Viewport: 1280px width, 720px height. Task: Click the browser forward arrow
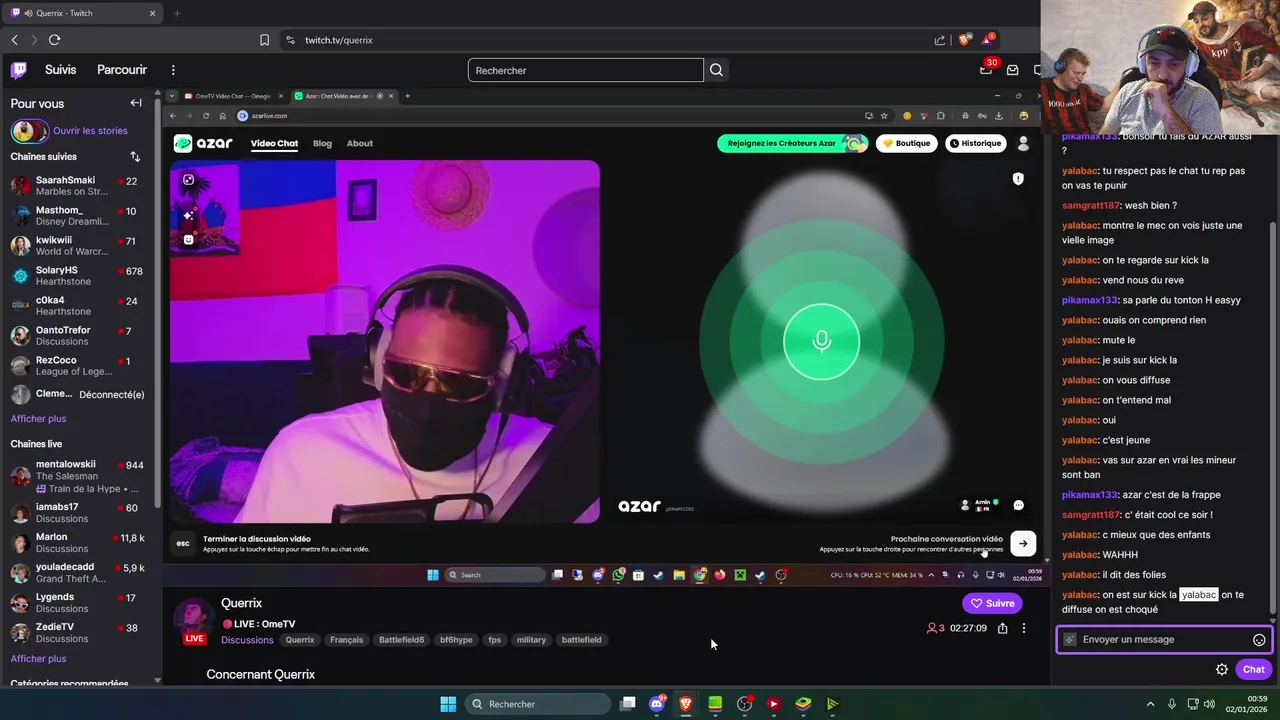point(33,40)
